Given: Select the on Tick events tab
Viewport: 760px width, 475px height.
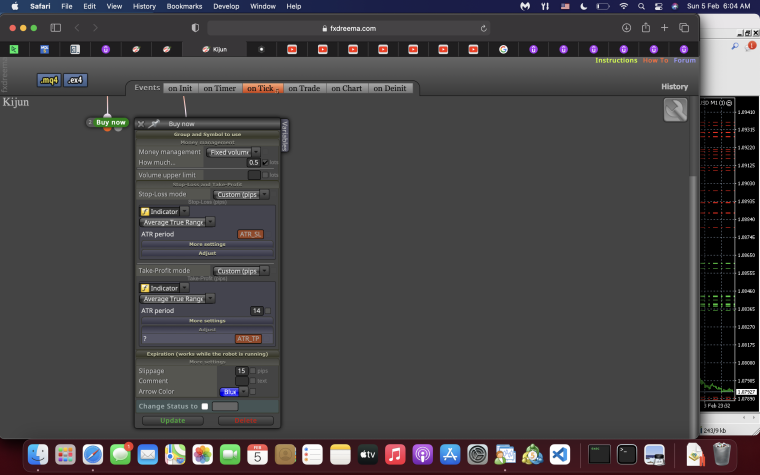Looking at the screenshot, I should coord(263,88).
